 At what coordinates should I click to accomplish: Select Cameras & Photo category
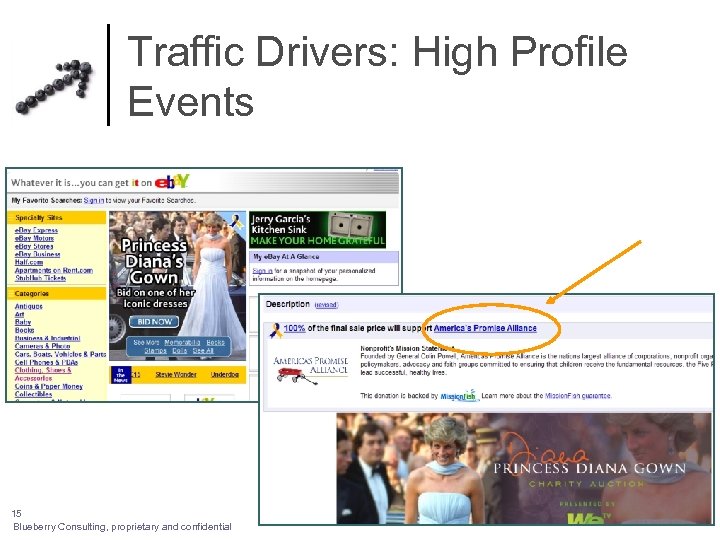(x=42, y=346)
